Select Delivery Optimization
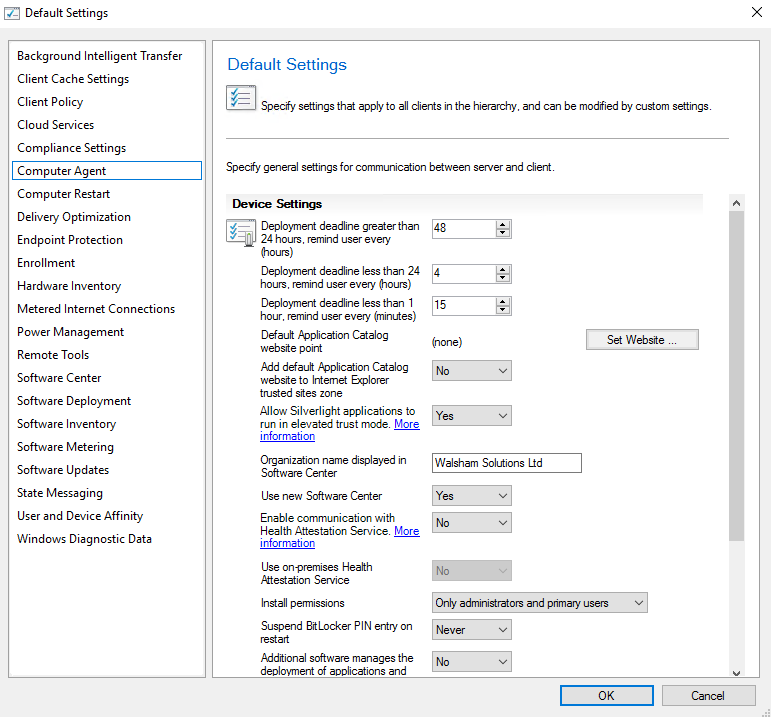771x717 pixels. coord(74,217)
